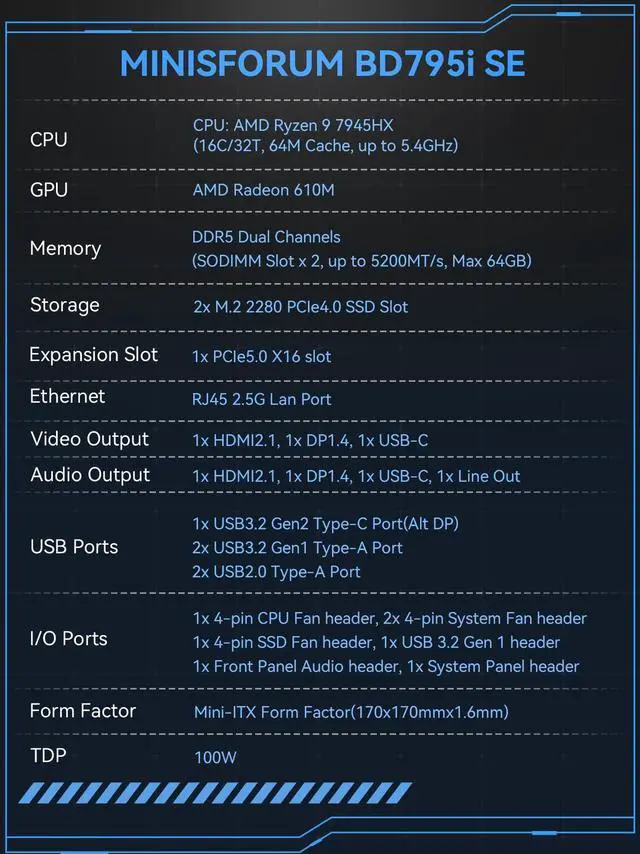Click the AMD Ryzen 9 7945HX text
The height and width of the screenshot is (854, 640).
click(290, 125)
